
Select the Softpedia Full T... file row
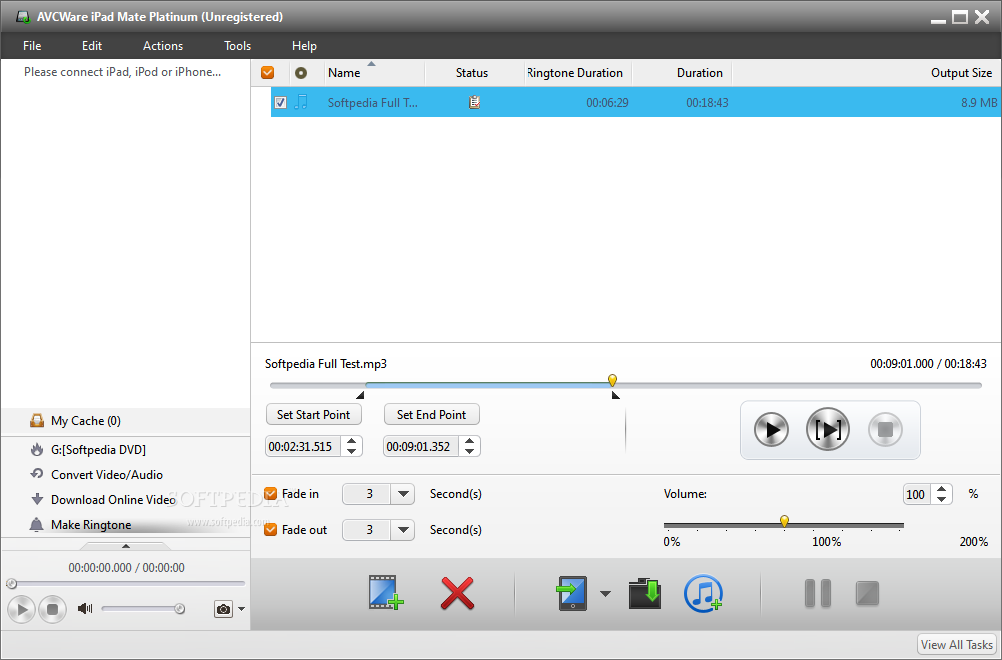pos(636,102)
